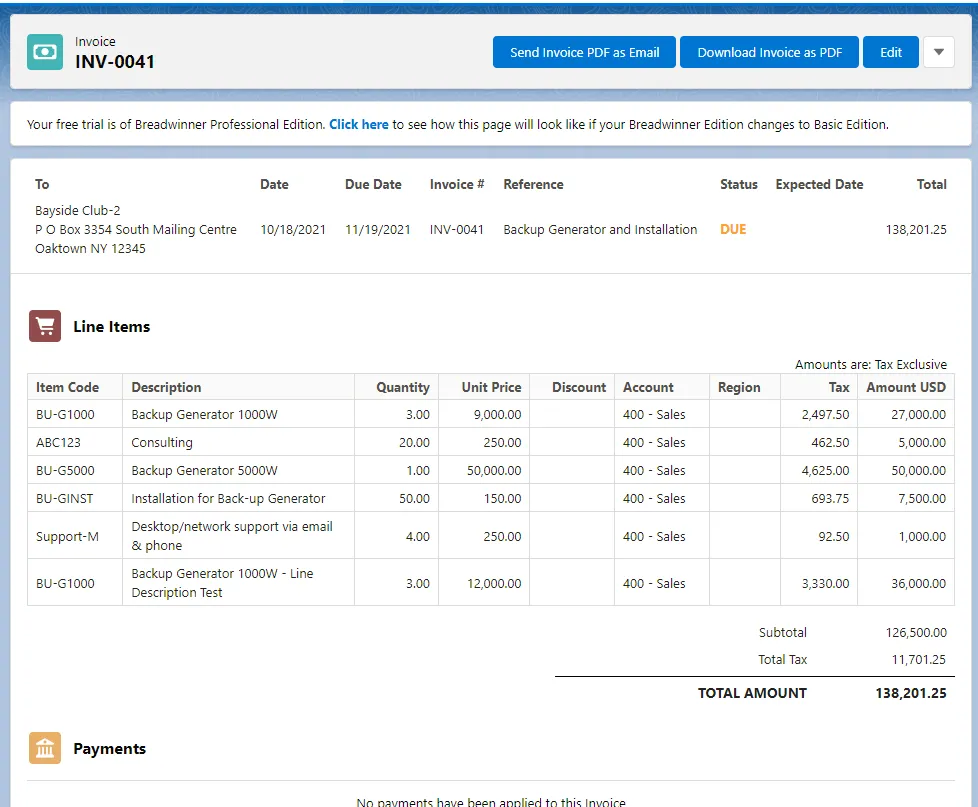The width and height of the screenshot is (978, 807).
Task: Click the Line Items section heading
Action: (112, 327)
